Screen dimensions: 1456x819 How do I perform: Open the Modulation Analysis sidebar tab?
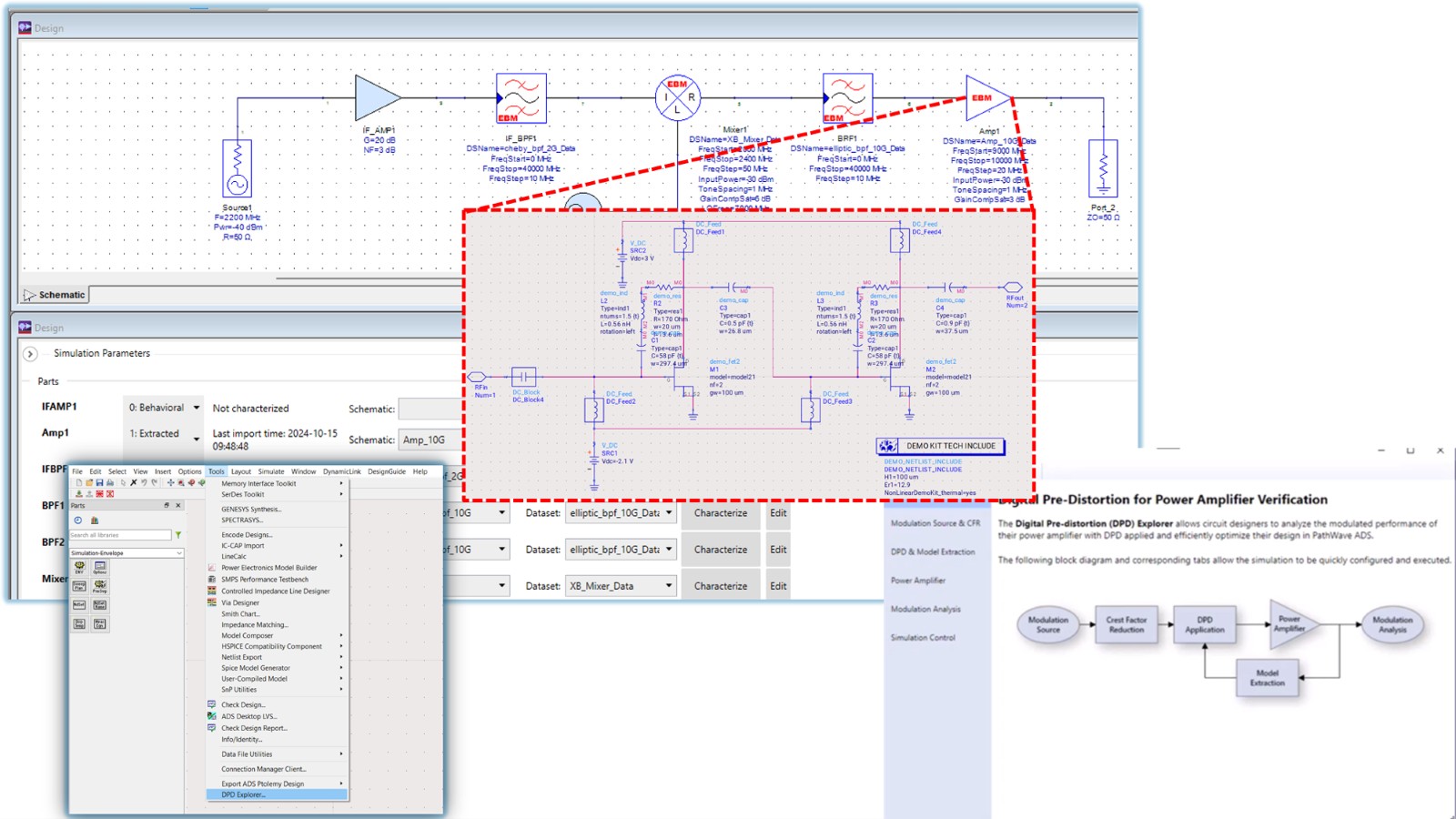(925, 609)
